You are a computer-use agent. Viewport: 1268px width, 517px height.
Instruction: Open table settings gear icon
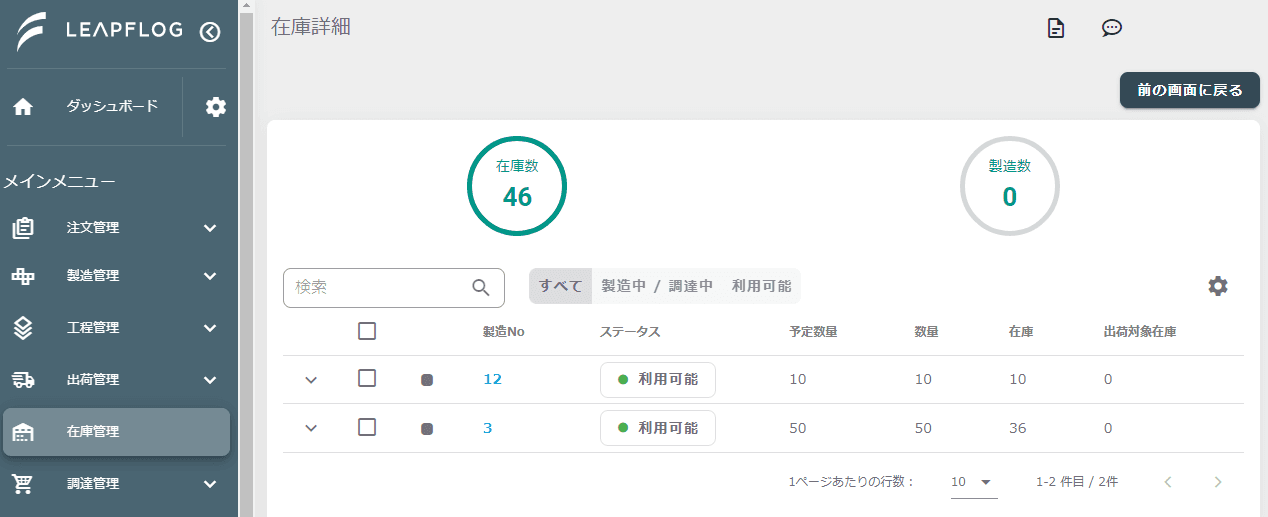click(x=1217, y=286)
